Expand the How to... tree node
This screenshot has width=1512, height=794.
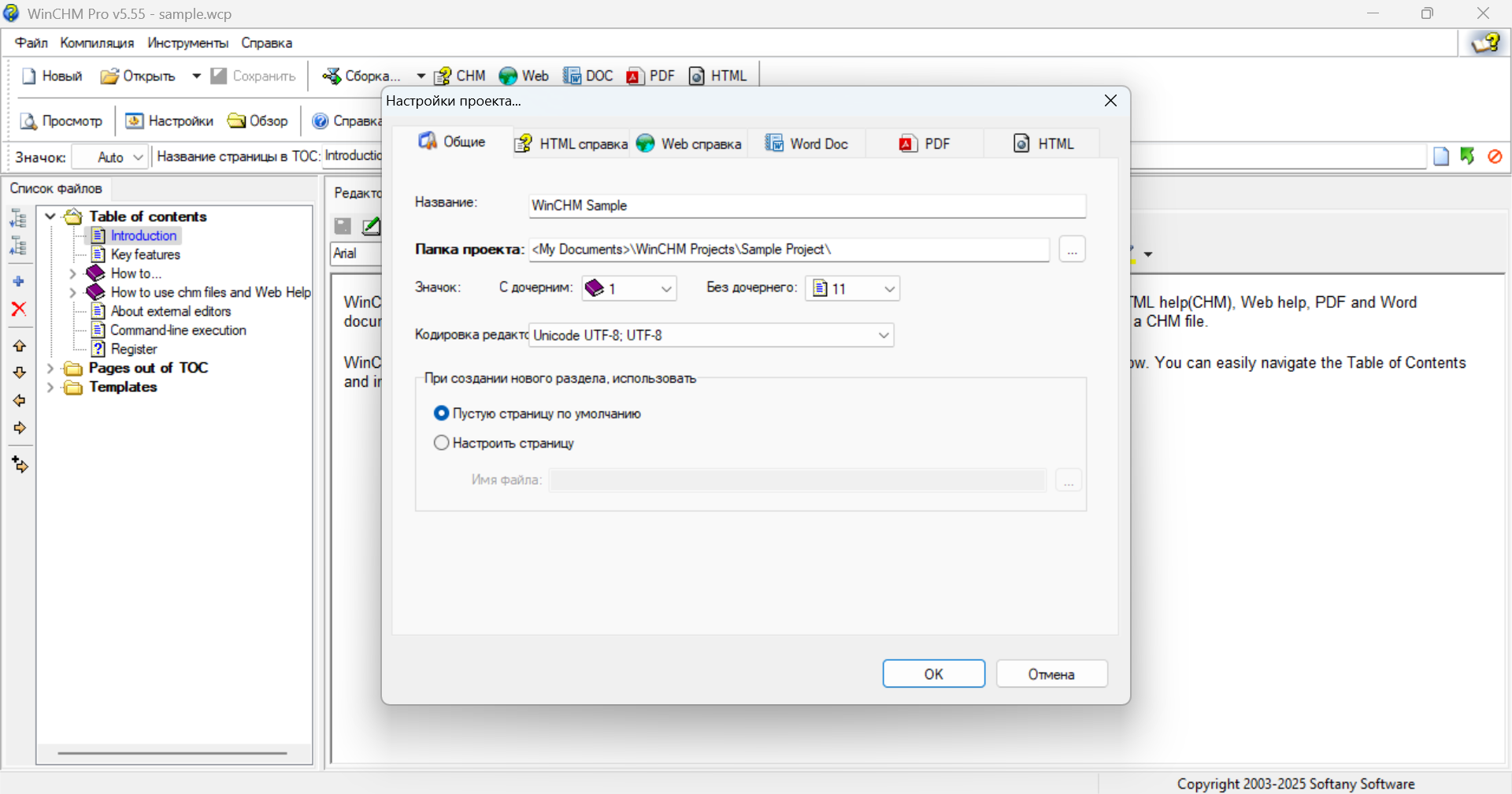pos(72,273)
